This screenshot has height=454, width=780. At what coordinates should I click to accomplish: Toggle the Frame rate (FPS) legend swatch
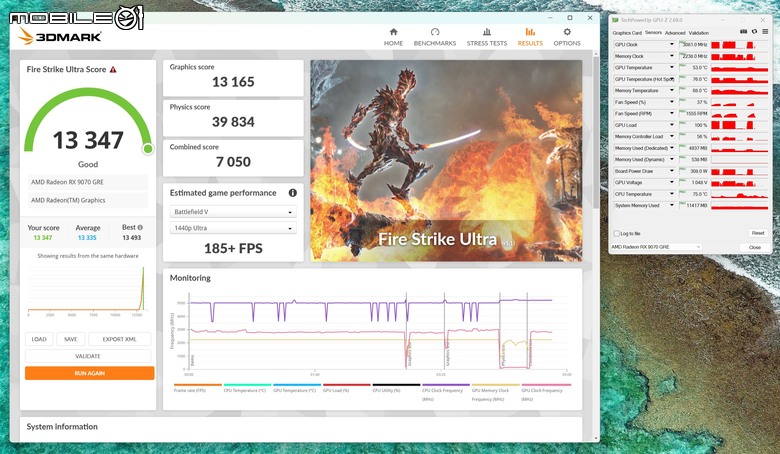coord(197,384)
